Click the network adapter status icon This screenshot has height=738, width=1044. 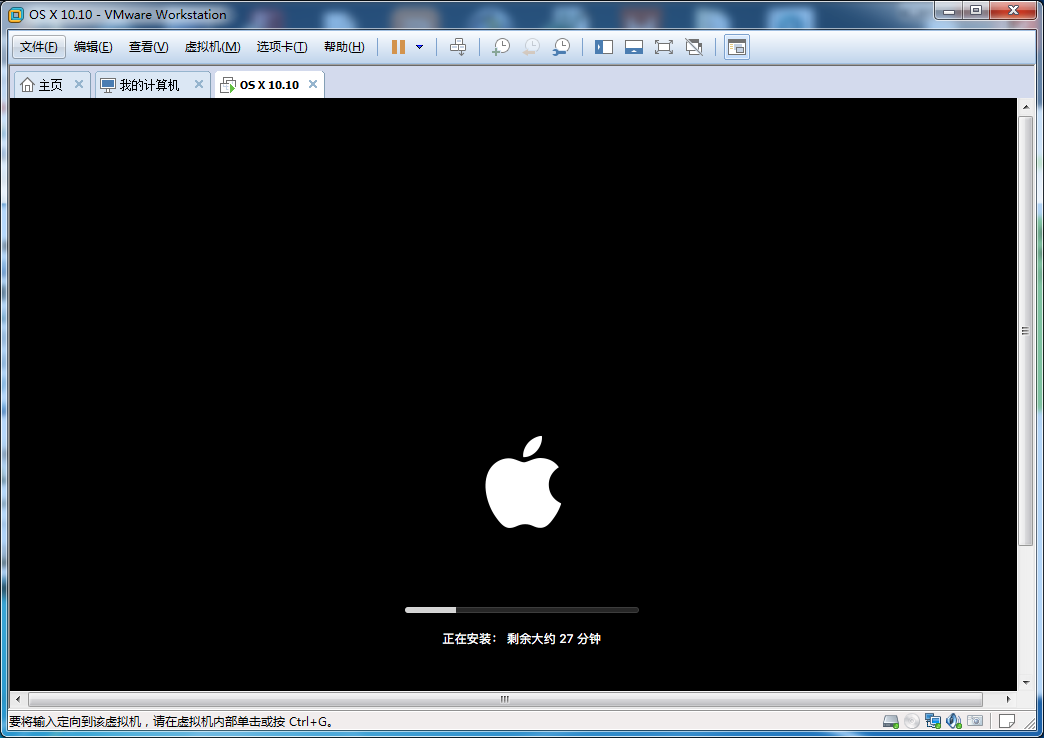pos(933,721)
